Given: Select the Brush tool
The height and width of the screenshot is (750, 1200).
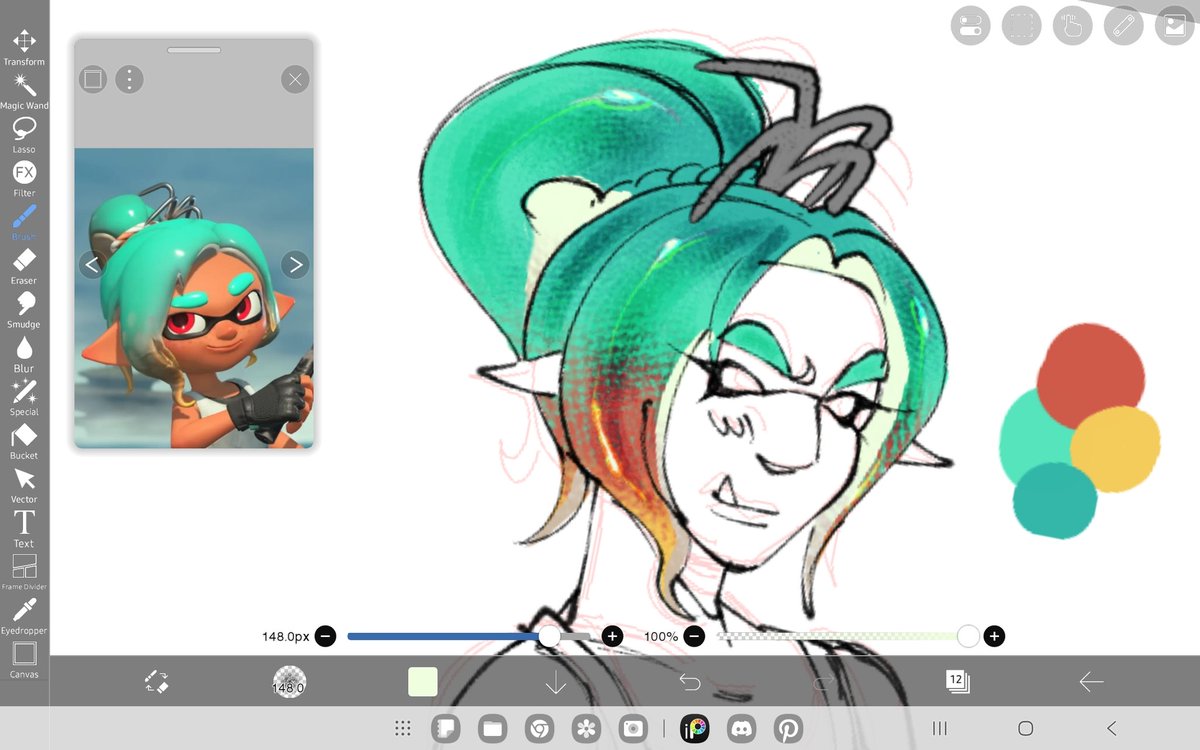Looking at the screenshot, I should point(24,222).
